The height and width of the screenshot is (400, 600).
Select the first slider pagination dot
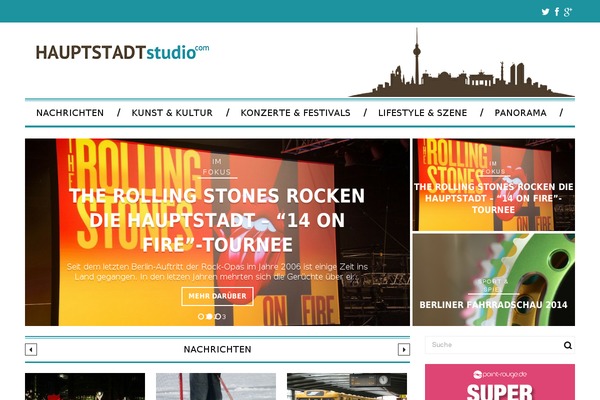pos(201,317)
